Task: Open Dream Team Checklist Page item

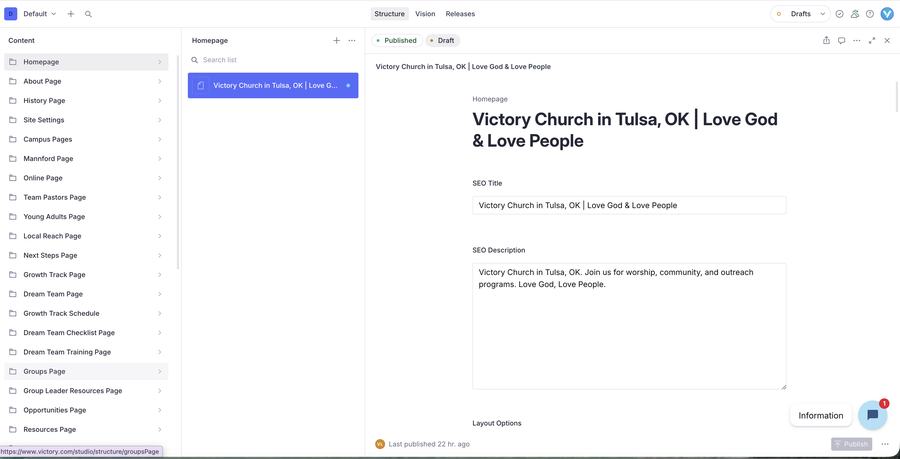Action: click(x=86, y=333)
